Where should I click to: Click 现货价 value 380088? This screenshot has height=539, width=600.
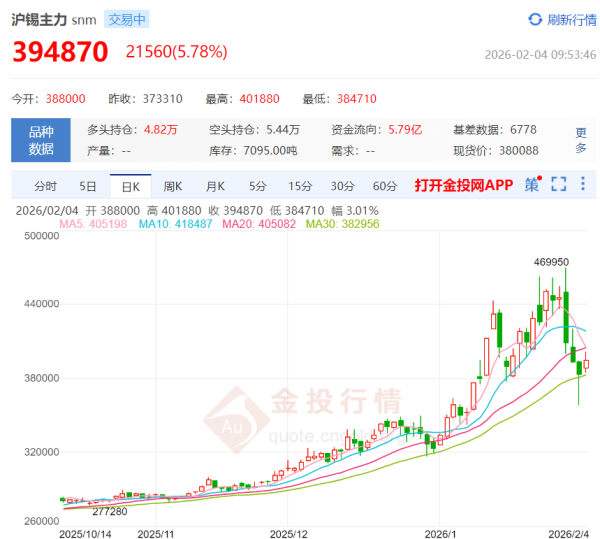(x=519, y=151)
